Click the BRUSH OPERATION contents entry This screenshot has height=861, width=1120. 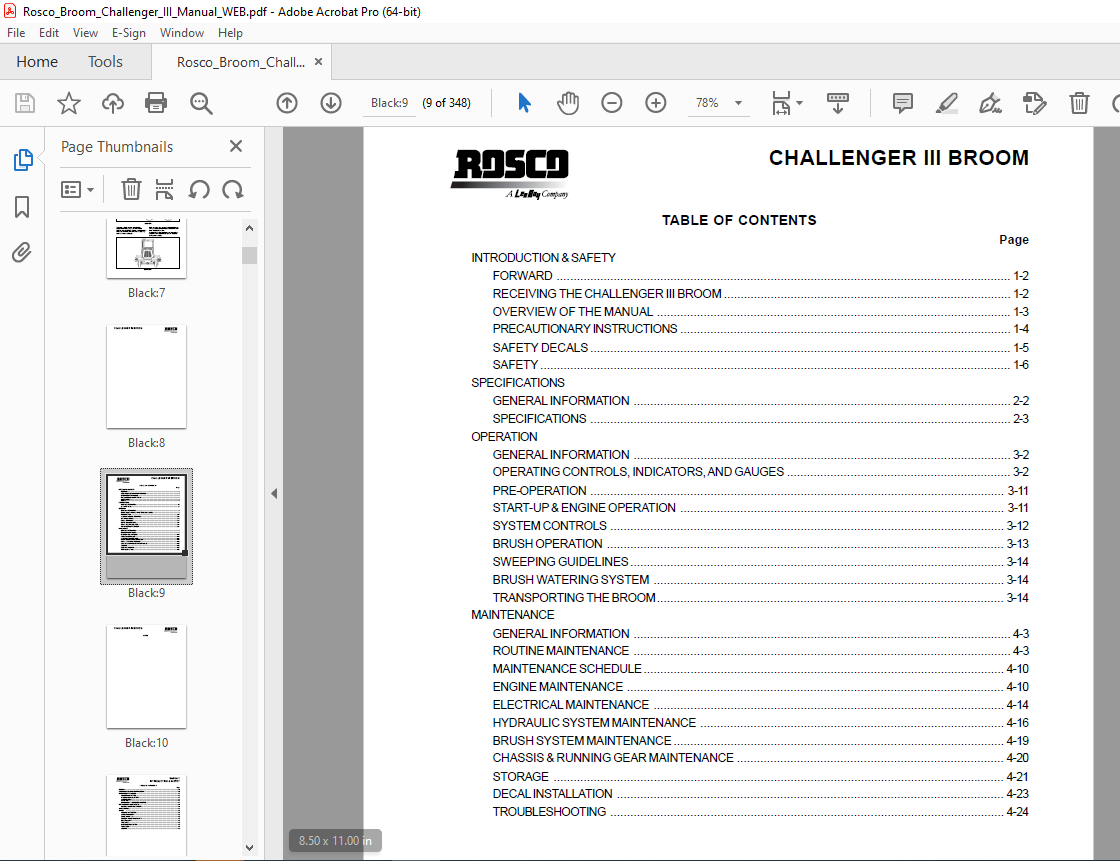761,544
